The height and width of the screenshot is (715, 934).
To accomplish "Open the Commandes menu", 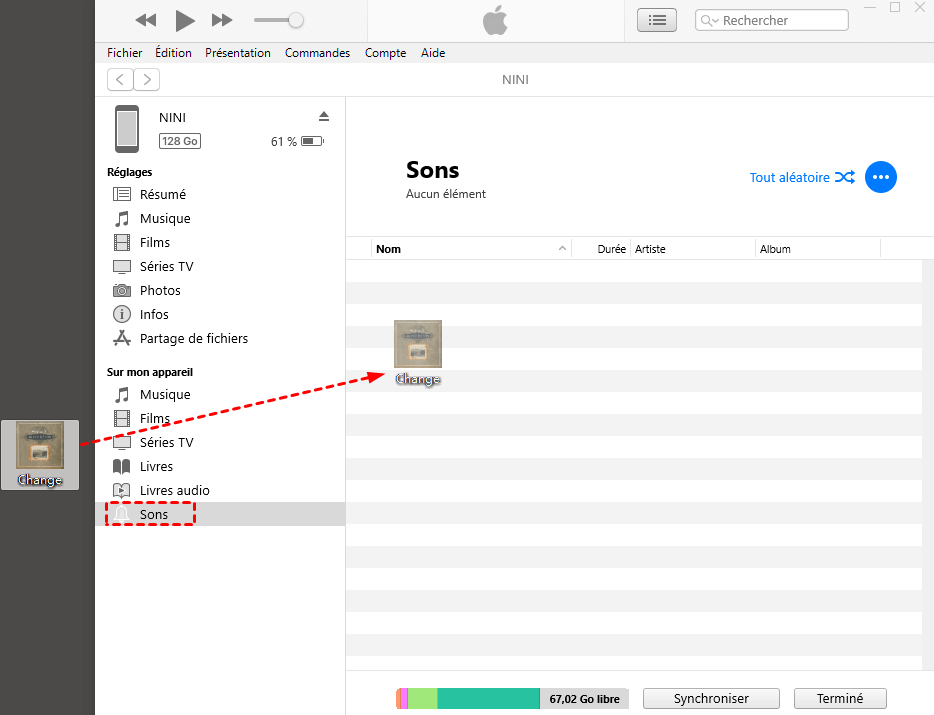I will [x=317, y=53].
